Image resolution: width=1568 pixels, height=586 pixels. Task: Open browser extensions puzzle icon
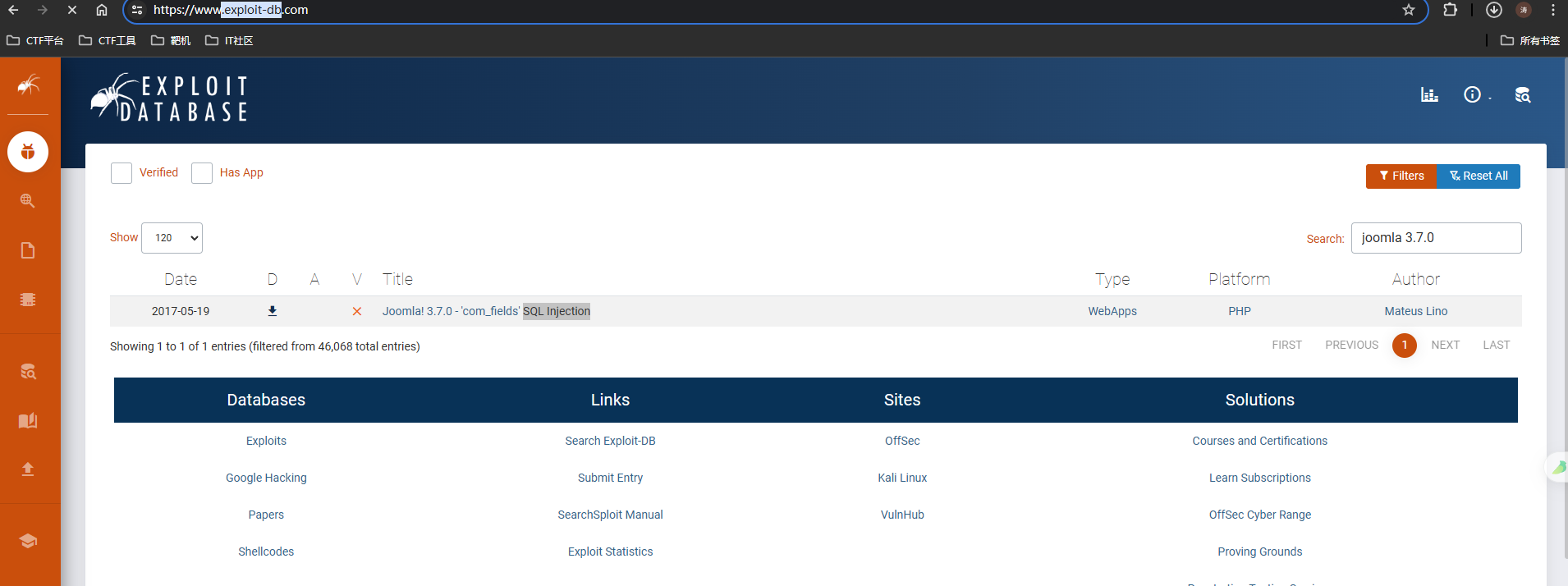coord(1451,10)
